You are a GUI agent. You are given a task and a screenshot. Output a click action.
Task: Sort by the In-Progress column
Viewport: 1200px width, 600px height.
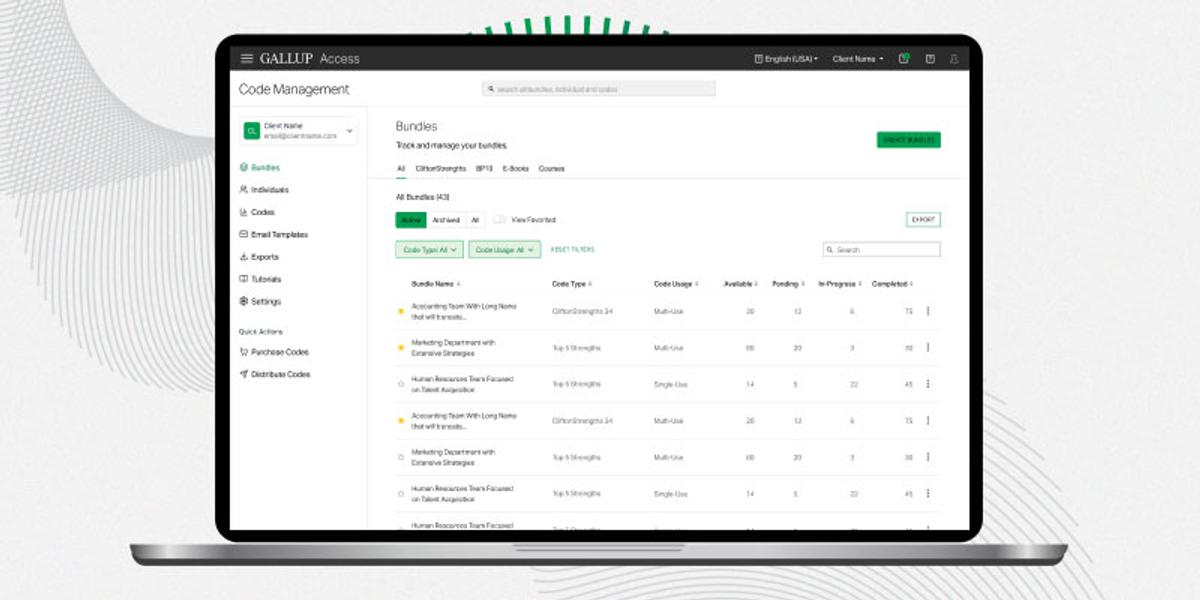tap(839, 284)
